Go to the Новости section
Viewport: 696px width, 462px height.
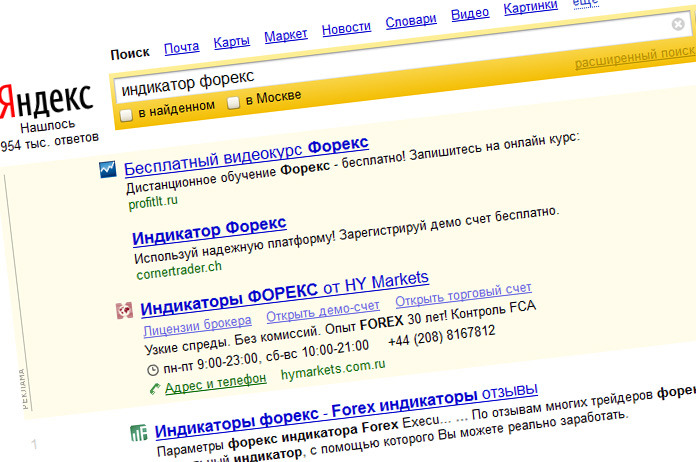pyautogui.click(x=346, y=28)
